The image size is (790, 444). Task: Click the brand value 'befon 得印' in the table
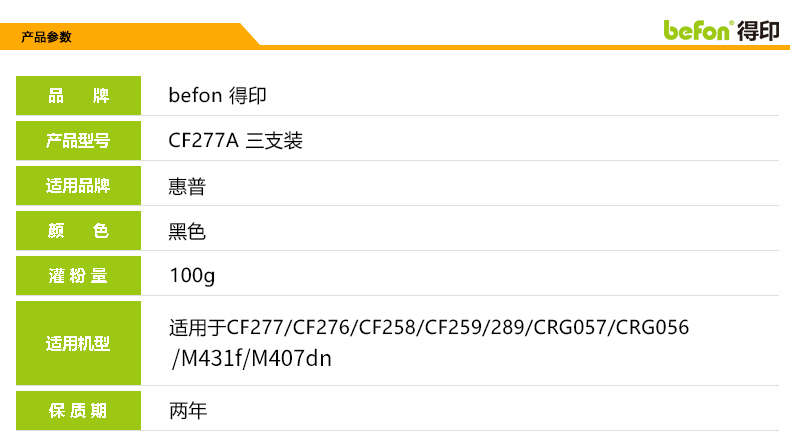(x=217, y=97)
